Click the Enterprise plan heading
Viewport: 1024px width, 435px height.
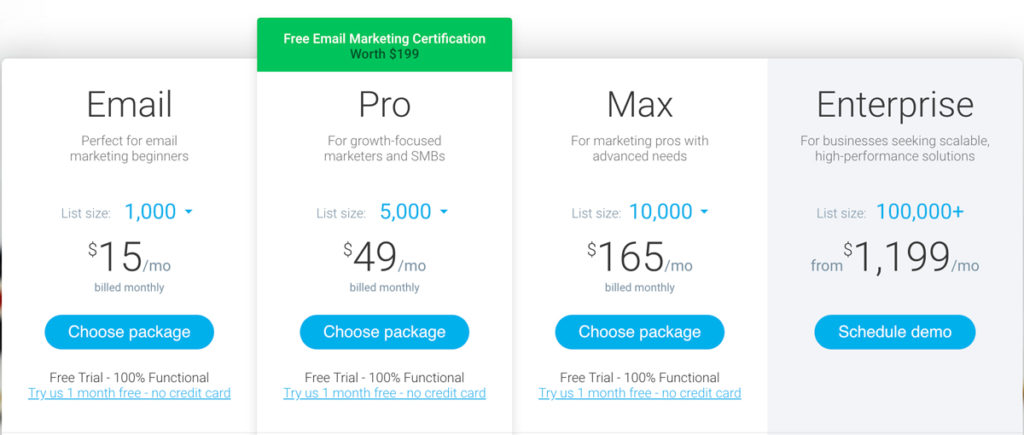point(895,105)
